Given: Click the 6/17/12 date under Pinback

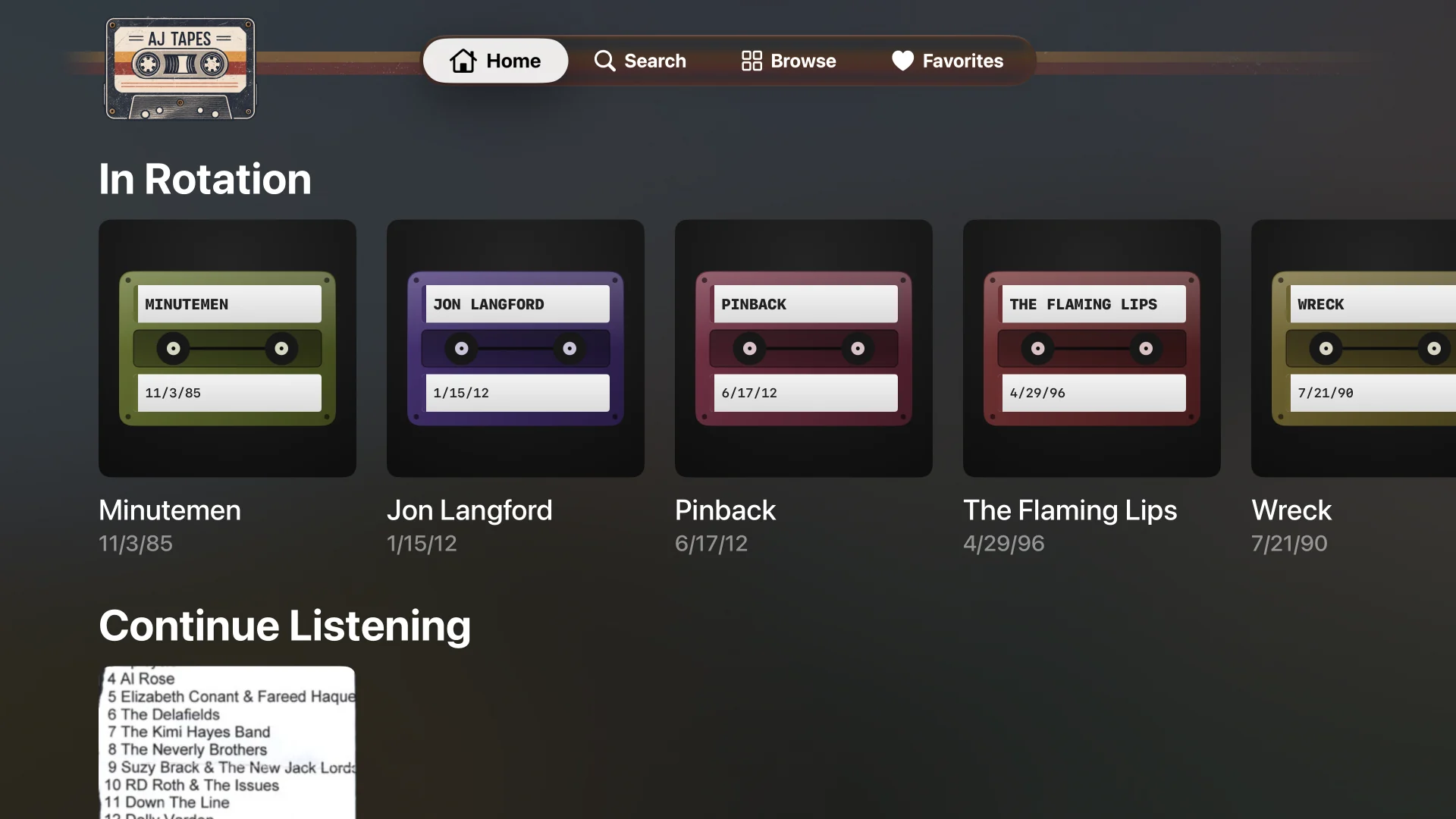Looking at the screenshot, I should pyautogui.click(x=711, y=544).
